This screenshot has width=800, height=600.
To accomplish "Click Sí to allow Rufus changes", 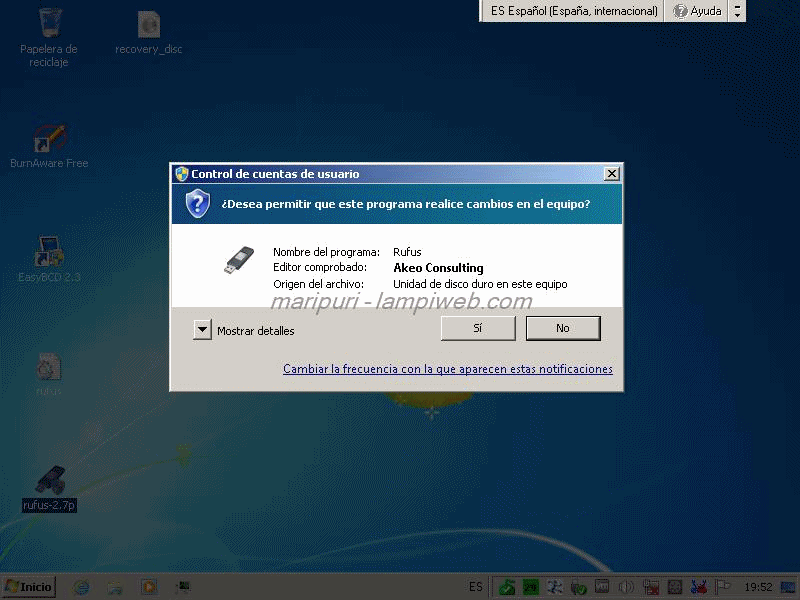I will [x=478, y=328].
